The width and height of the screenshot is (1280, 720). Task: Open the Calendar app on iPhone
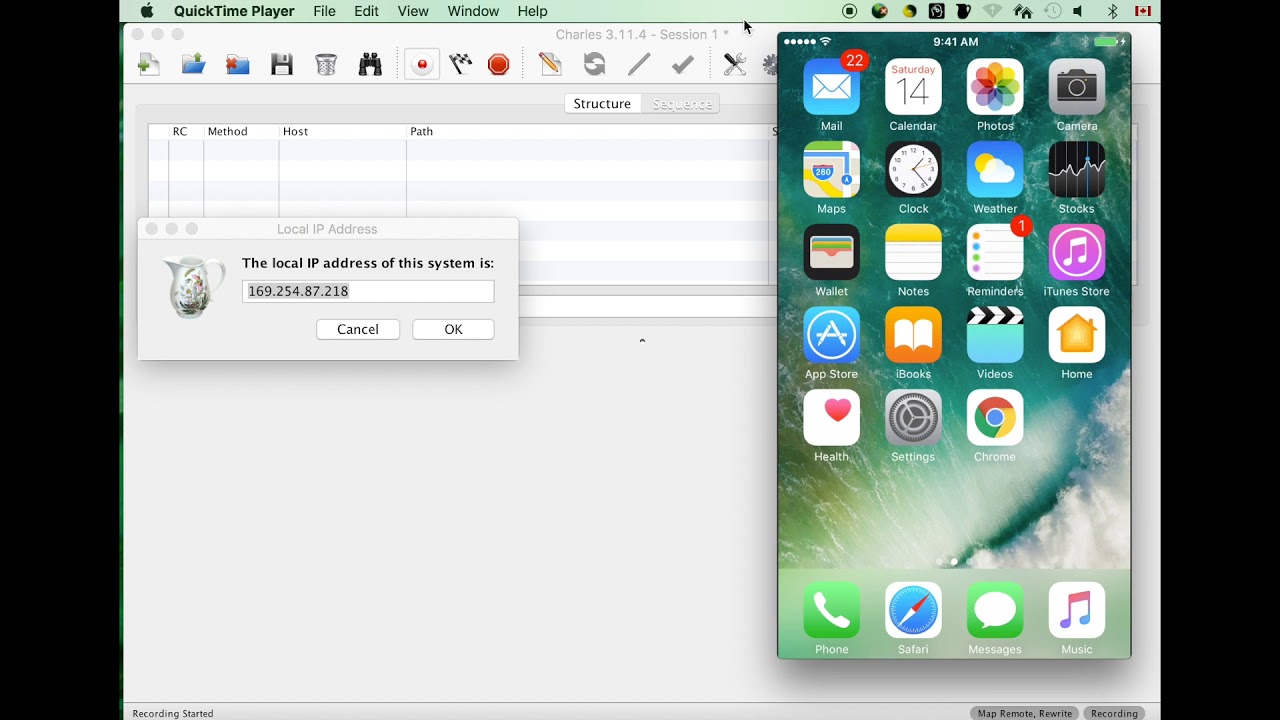click(x=913, y=86)
